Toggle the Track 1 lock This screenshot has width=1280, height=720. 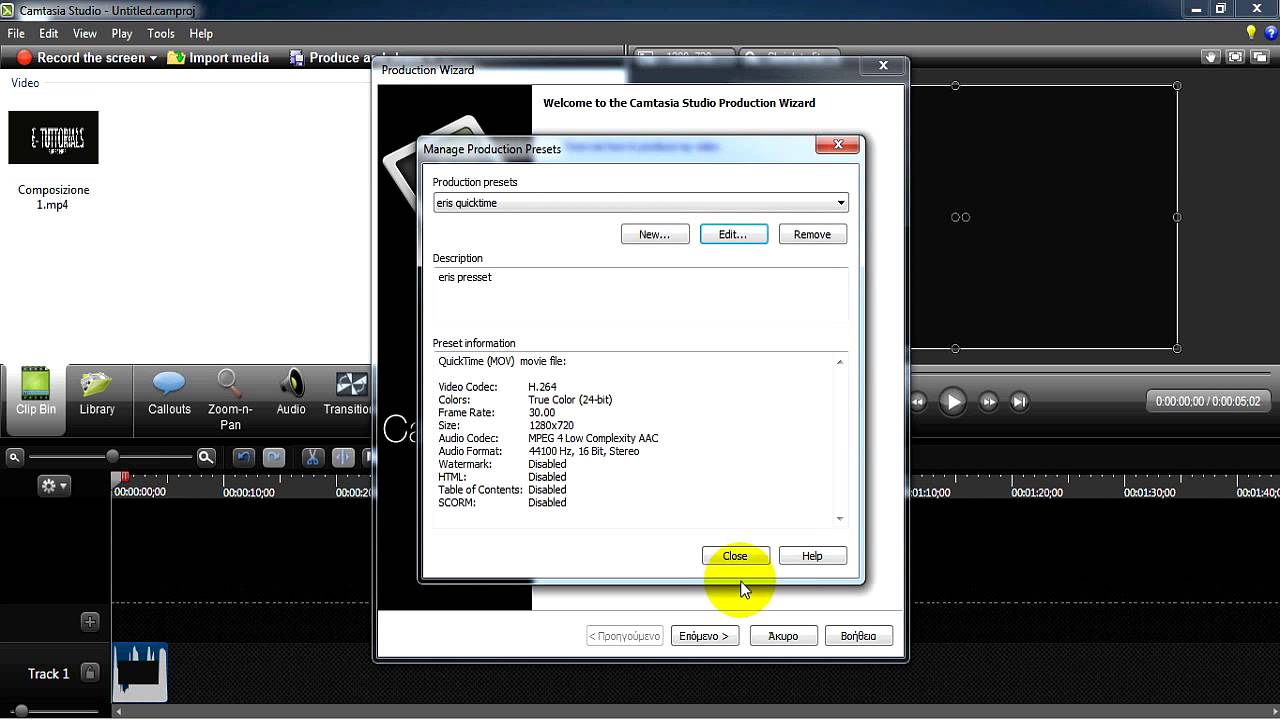[x=89, y=673]
